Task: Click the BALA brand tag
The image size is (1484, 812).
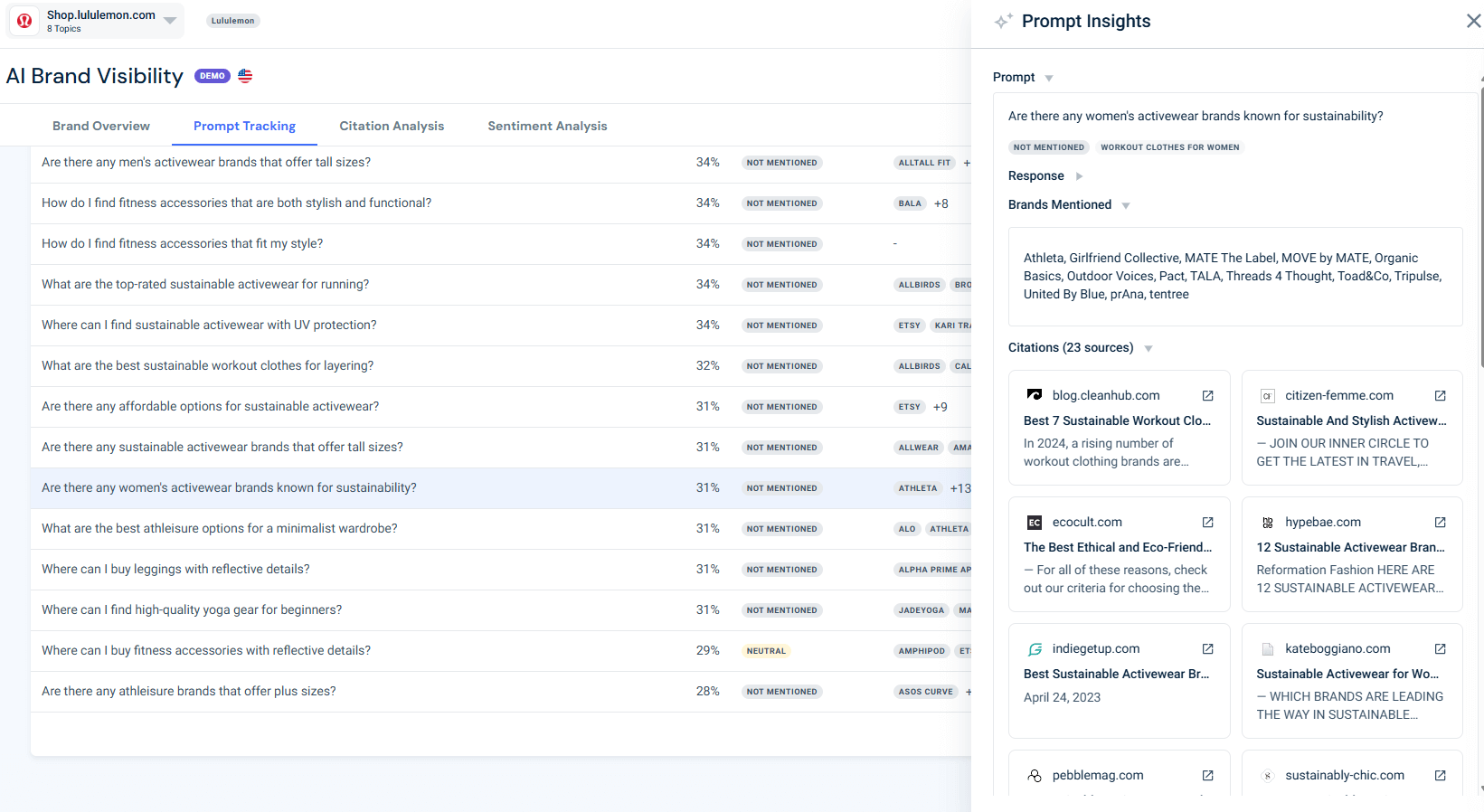Action: 910,203
